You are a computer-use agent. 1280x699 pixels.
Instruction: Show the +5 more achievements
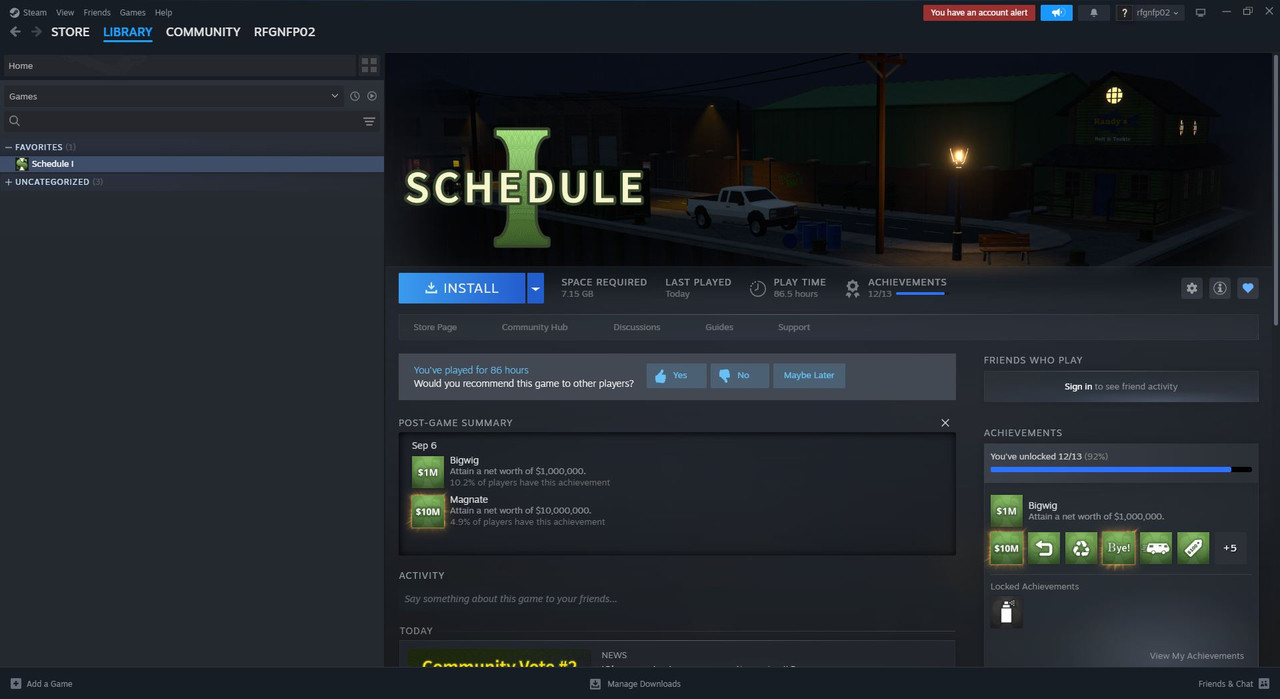1230,548
